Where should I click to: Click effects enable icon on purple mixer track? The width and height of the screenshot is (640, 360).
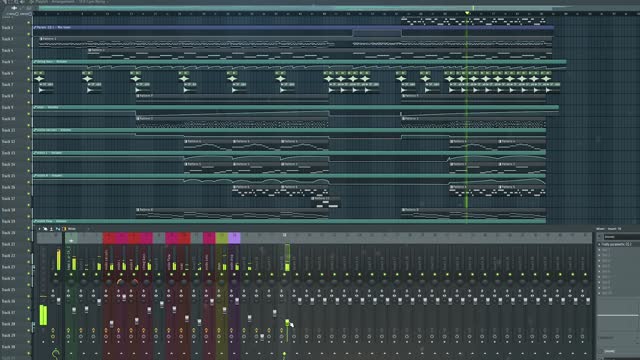(231, 330)
